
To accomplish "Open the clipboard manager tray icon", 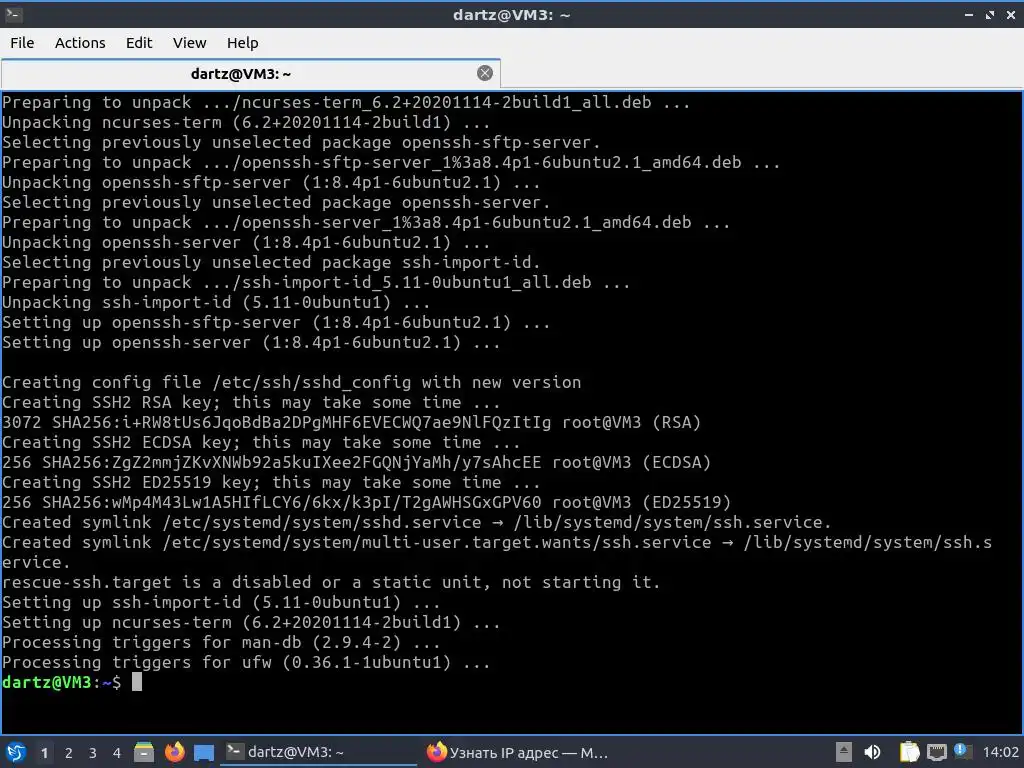I will click(x=909, y=752).
